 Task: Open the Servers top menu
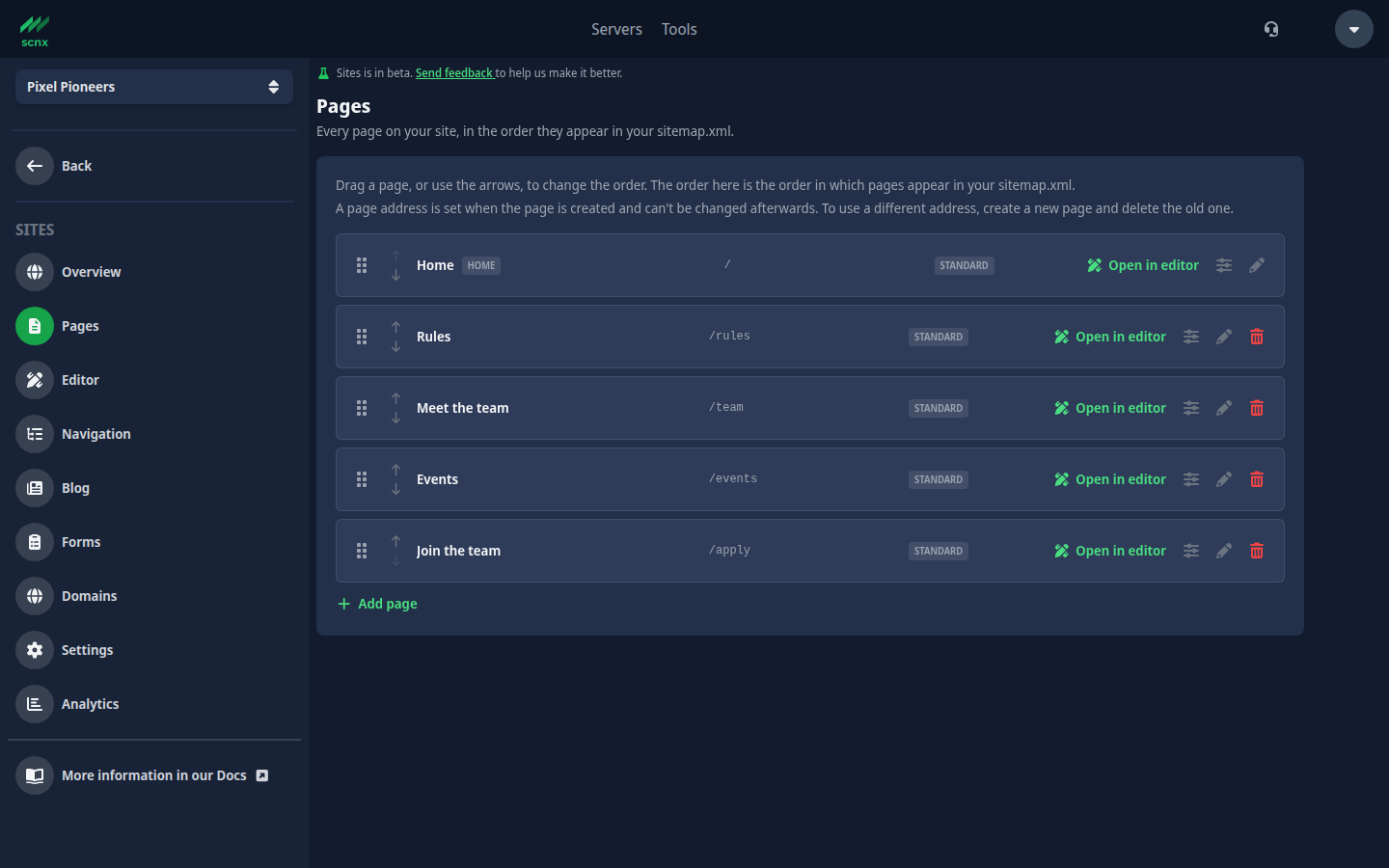[x=616, y=29]
